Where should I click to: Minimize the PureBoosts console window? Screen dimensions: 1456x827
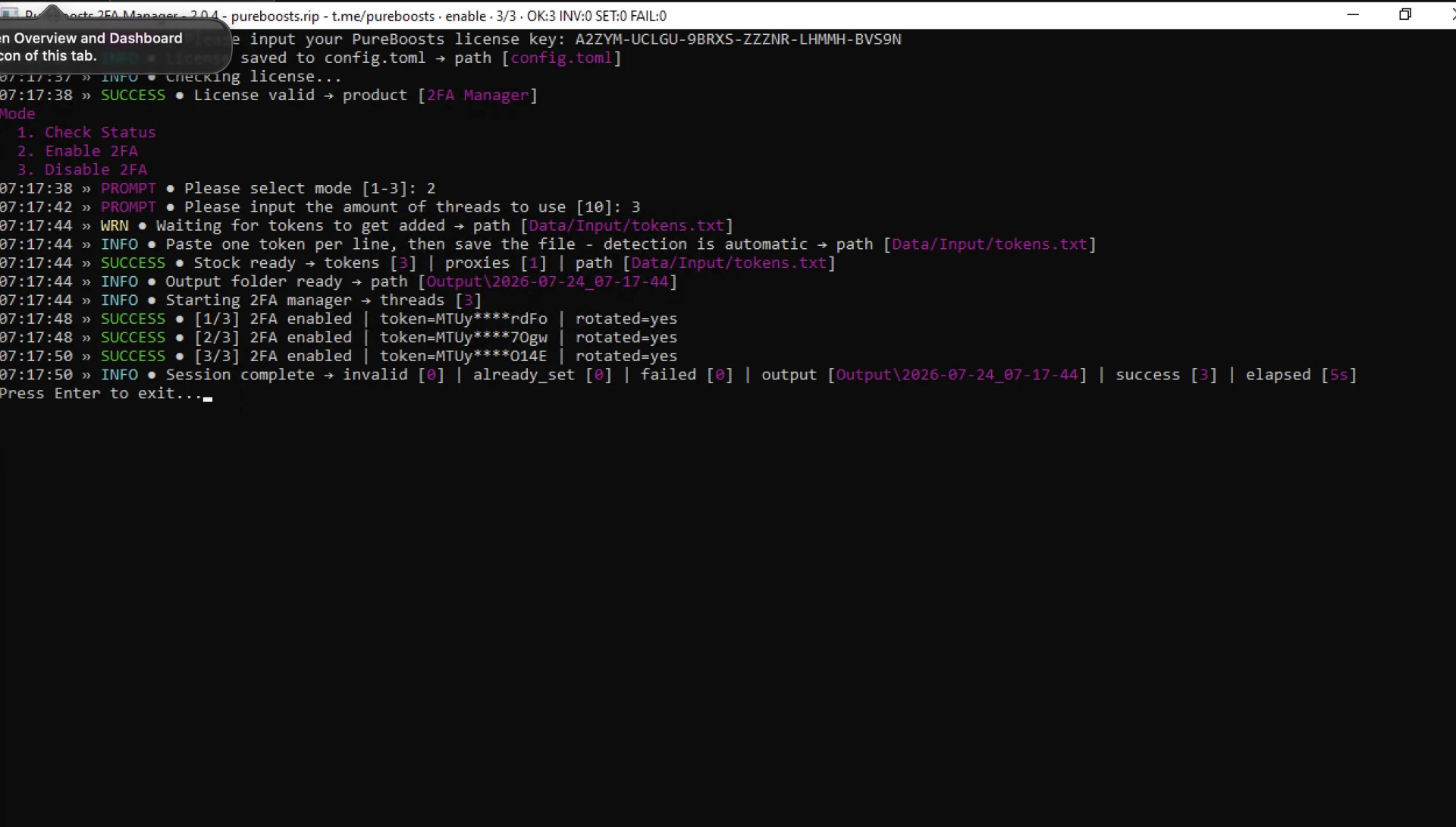(1353, 14)
